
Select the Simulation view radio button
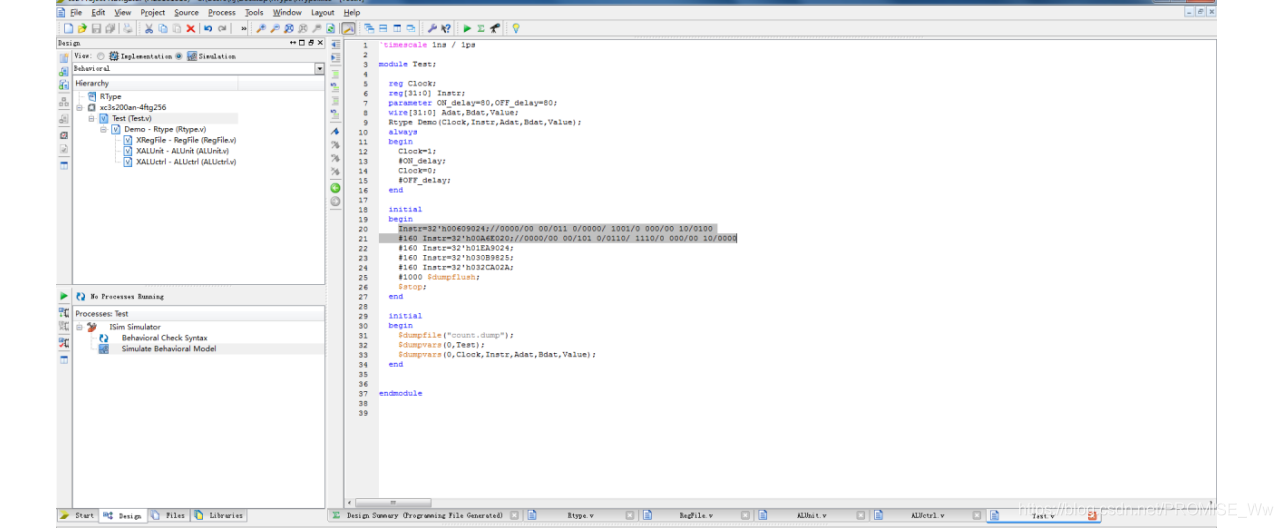(179, 56)
